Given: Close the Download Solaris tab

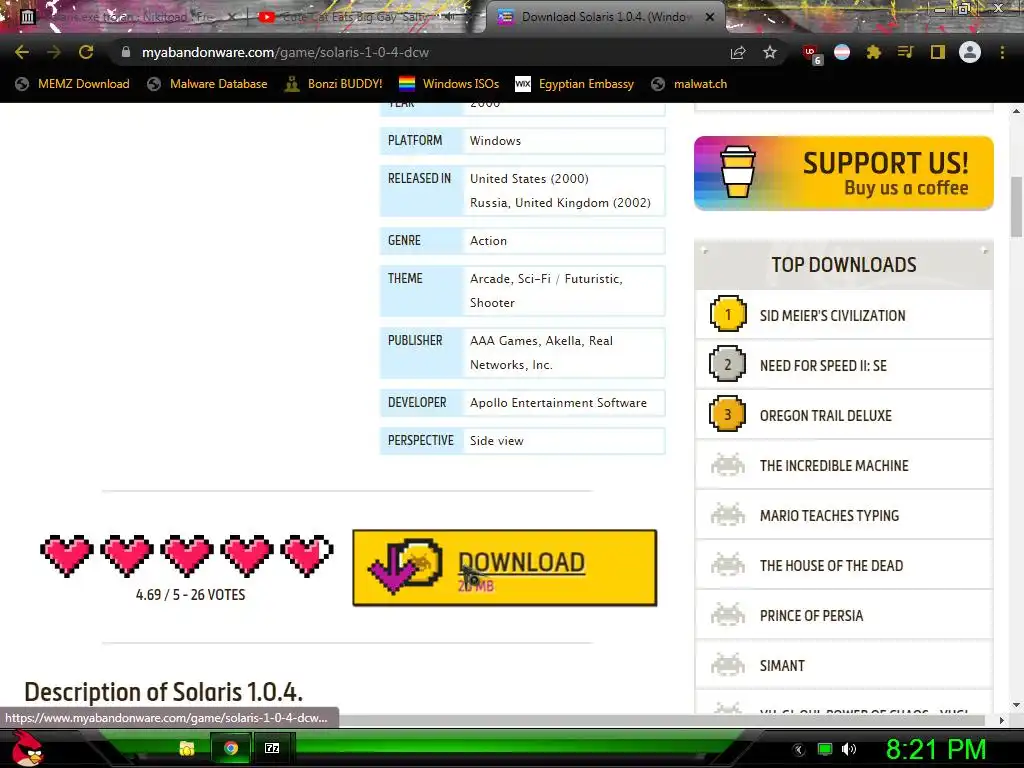Looking at the screenshot, I should coord(710,17).
